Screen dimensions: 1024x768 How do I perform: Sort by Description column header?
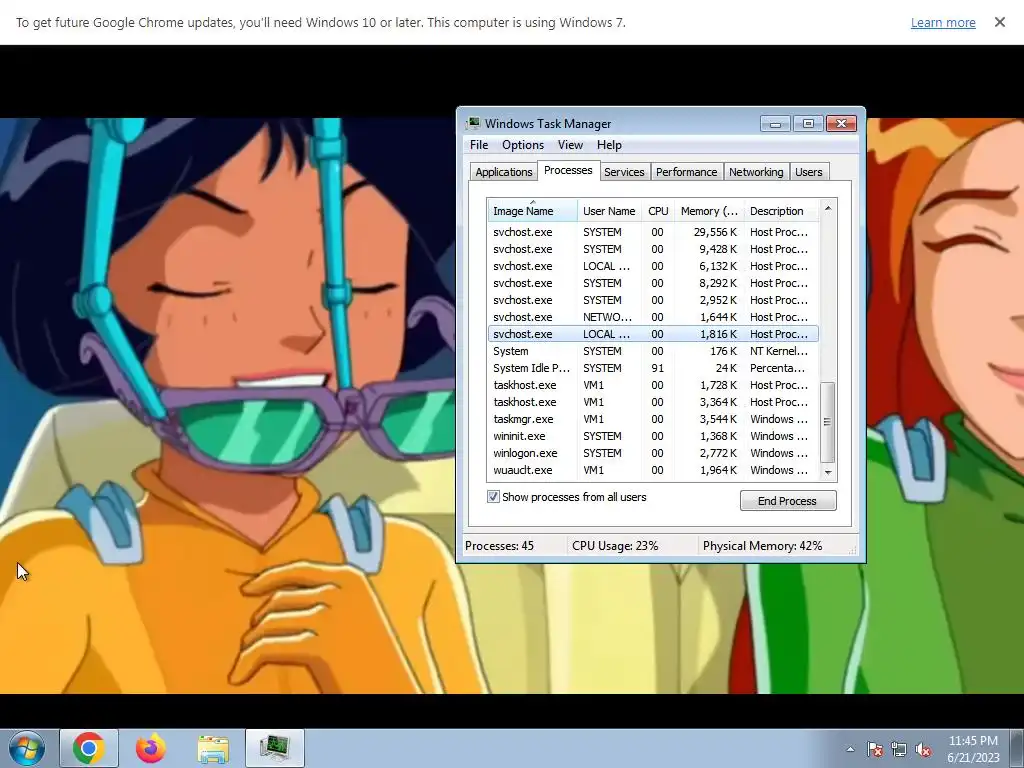point(781,211)
